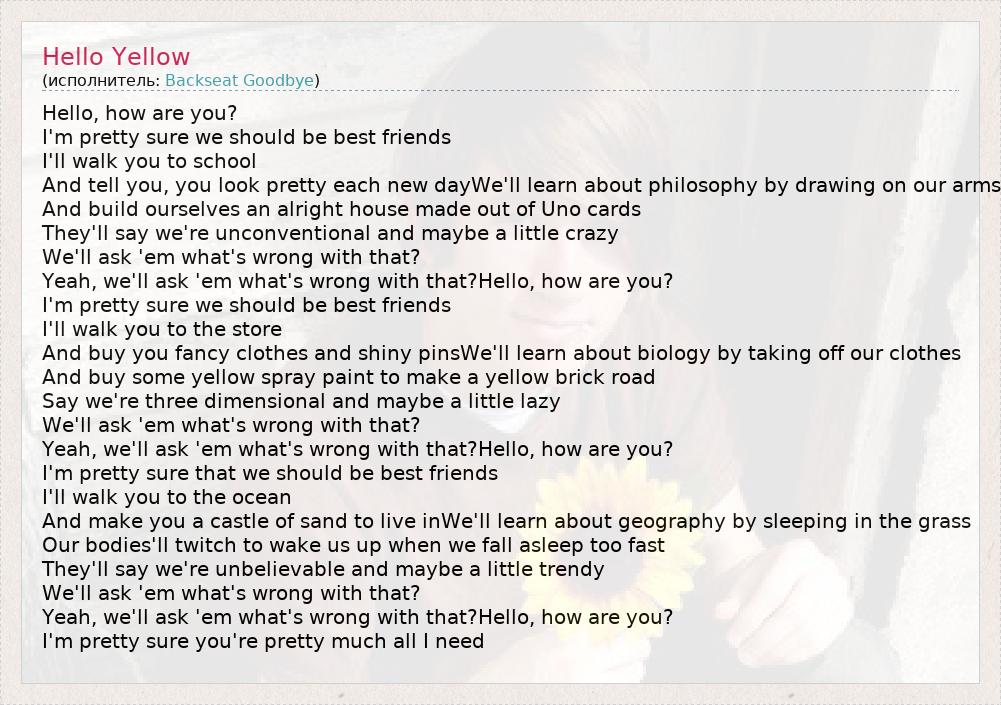Click the line "I'll walk you to the store"

pyautogui.click(x=162, y=329)
